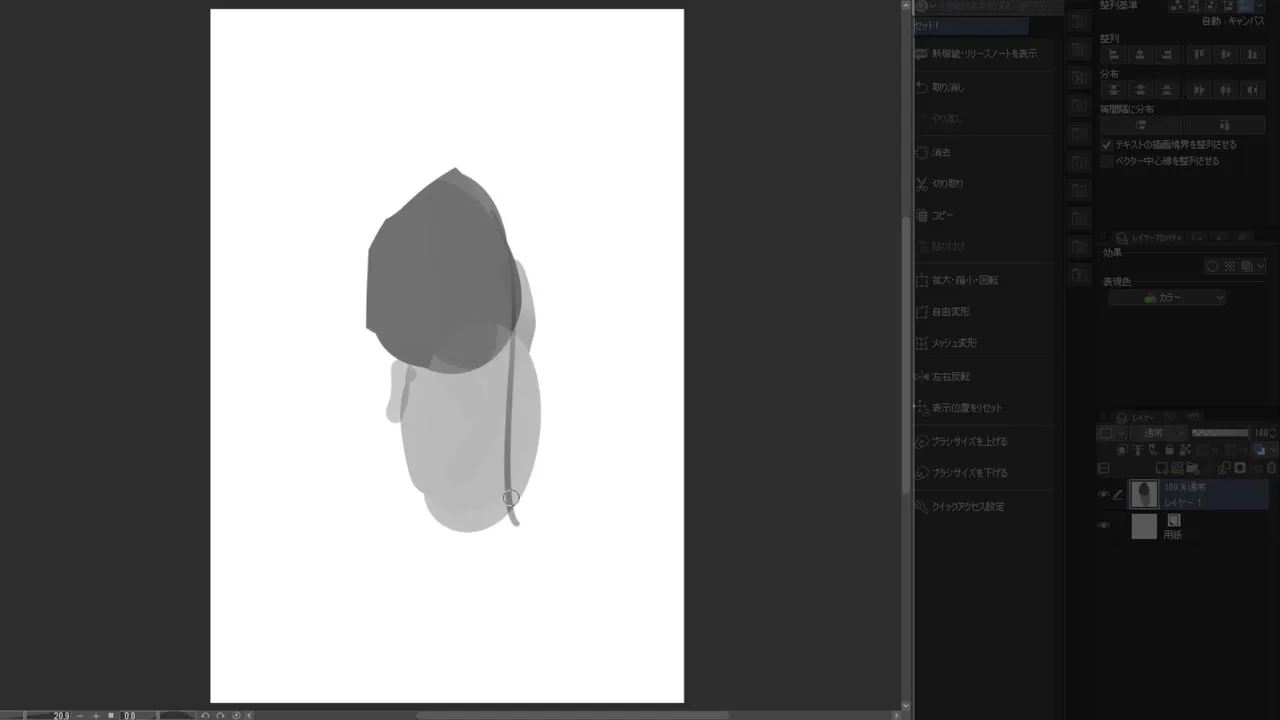Open the 整列基準 alignment reference dropdown
Image resolution: width=1280 pixels, height=720 pixels.
tap(1260, 5)
